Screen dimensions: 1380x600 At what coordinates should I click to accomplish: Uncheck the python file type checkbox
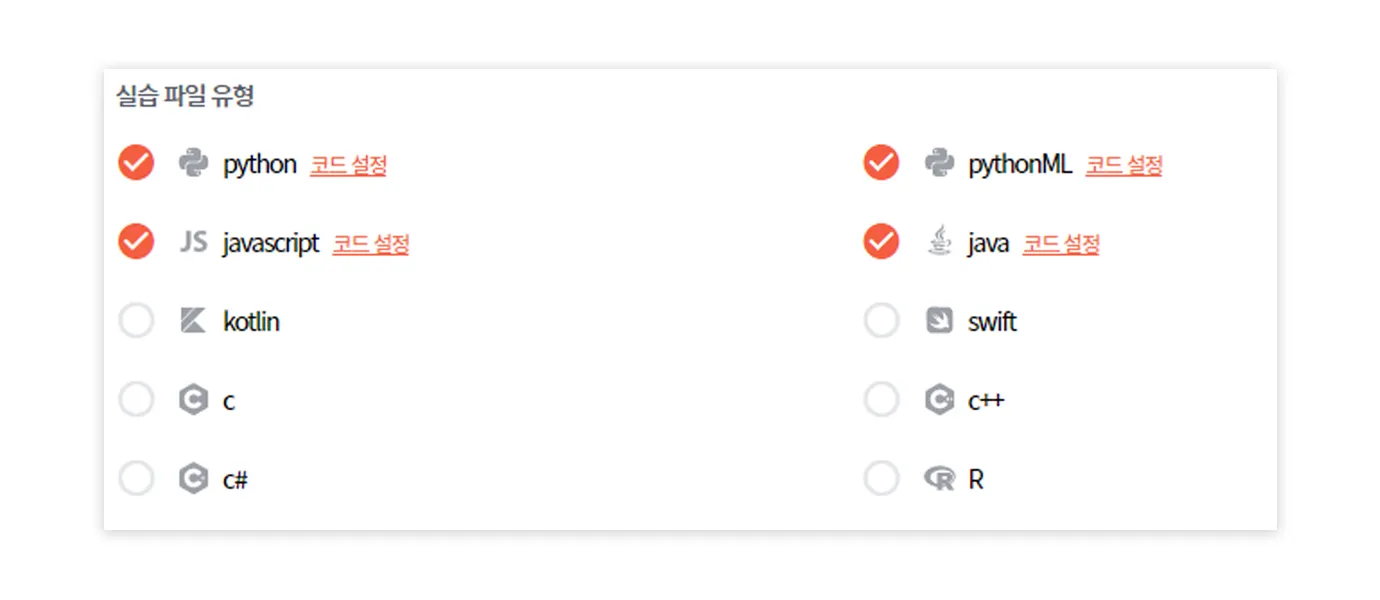[x=136, y=162]
